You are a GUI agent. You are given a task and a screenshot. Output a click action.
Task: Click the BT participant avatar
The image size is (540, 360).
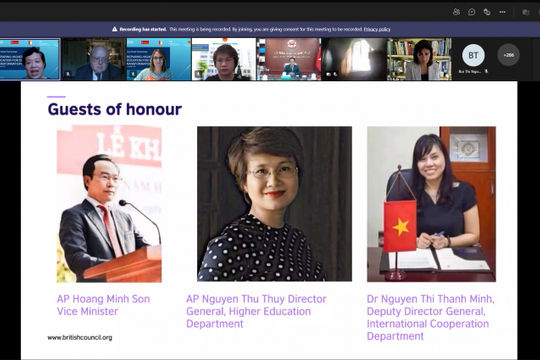(473, 55)
